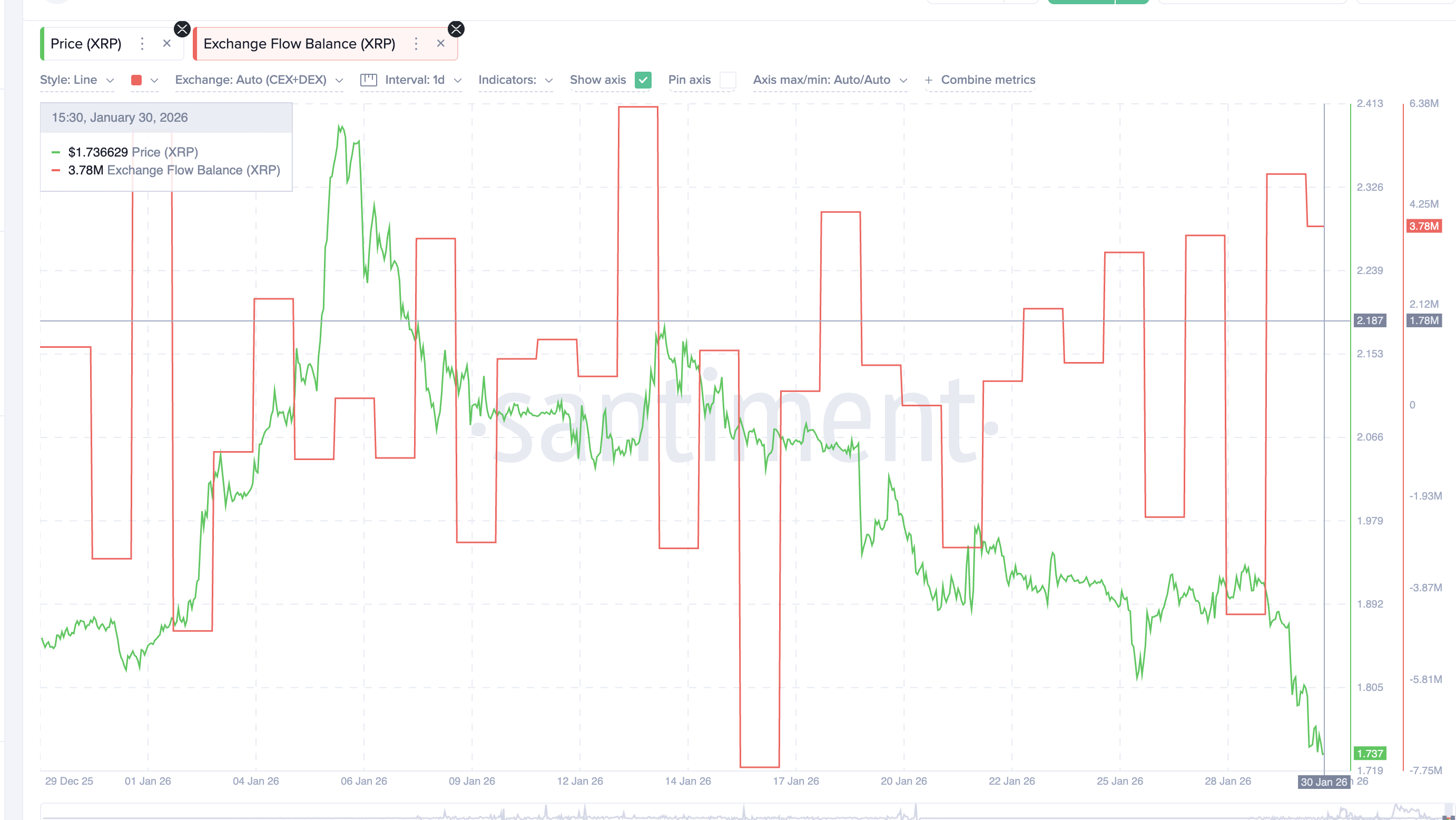Toggle the green Price legend entry in the tooltip
Image resolution: width=1456 pixels, height=820 pixels.
pos(133,152)
